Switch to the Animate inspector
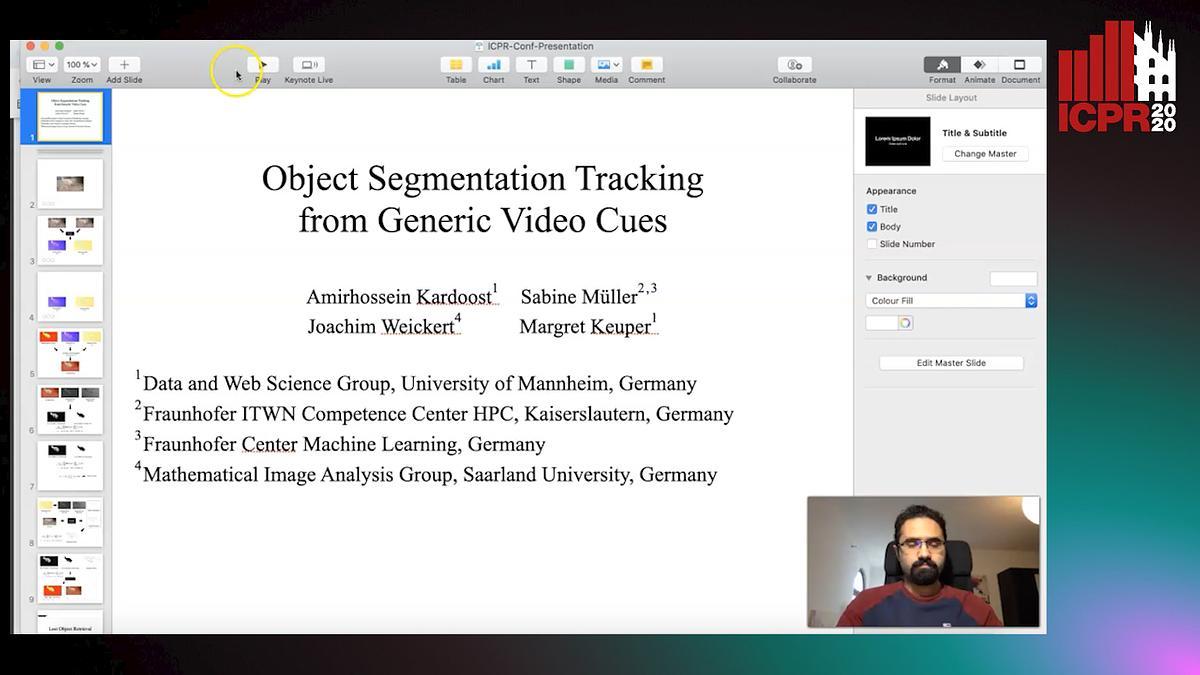 (979, 64)
